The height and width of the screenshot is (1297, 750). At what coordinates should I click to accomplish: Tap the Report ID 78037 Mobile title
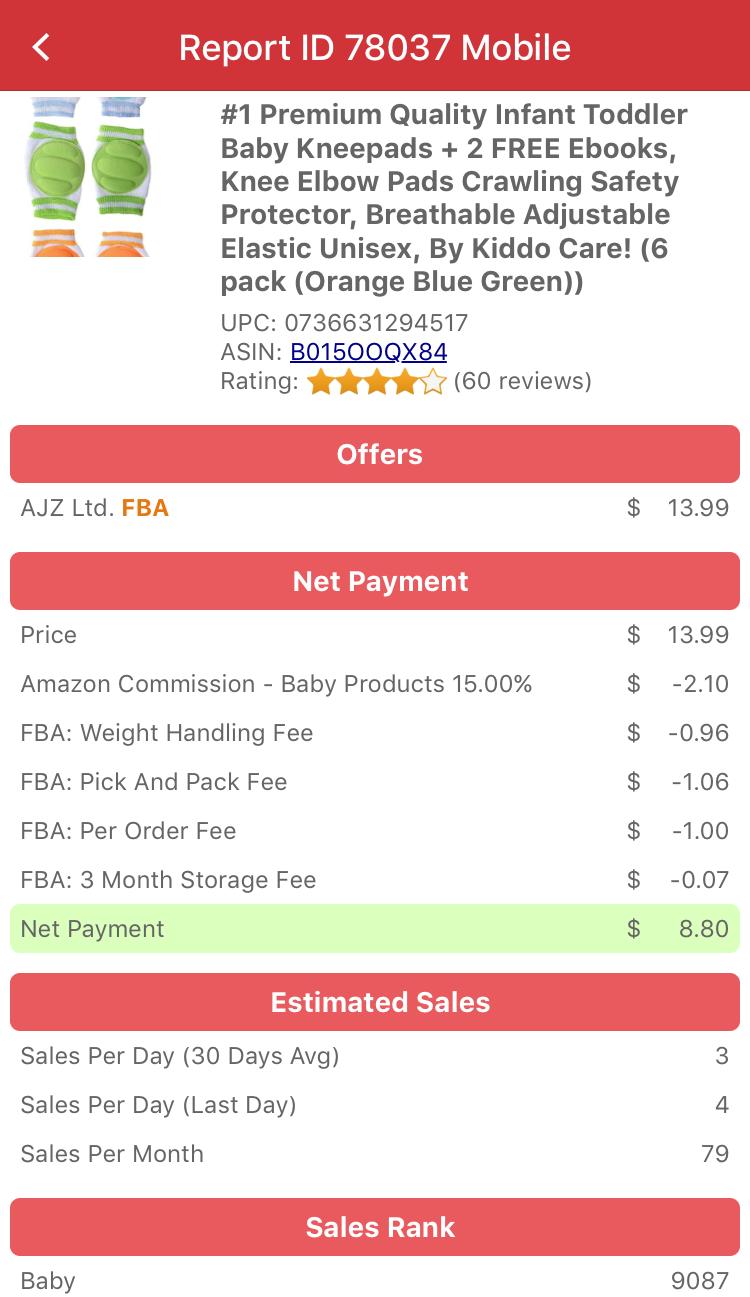375,47
